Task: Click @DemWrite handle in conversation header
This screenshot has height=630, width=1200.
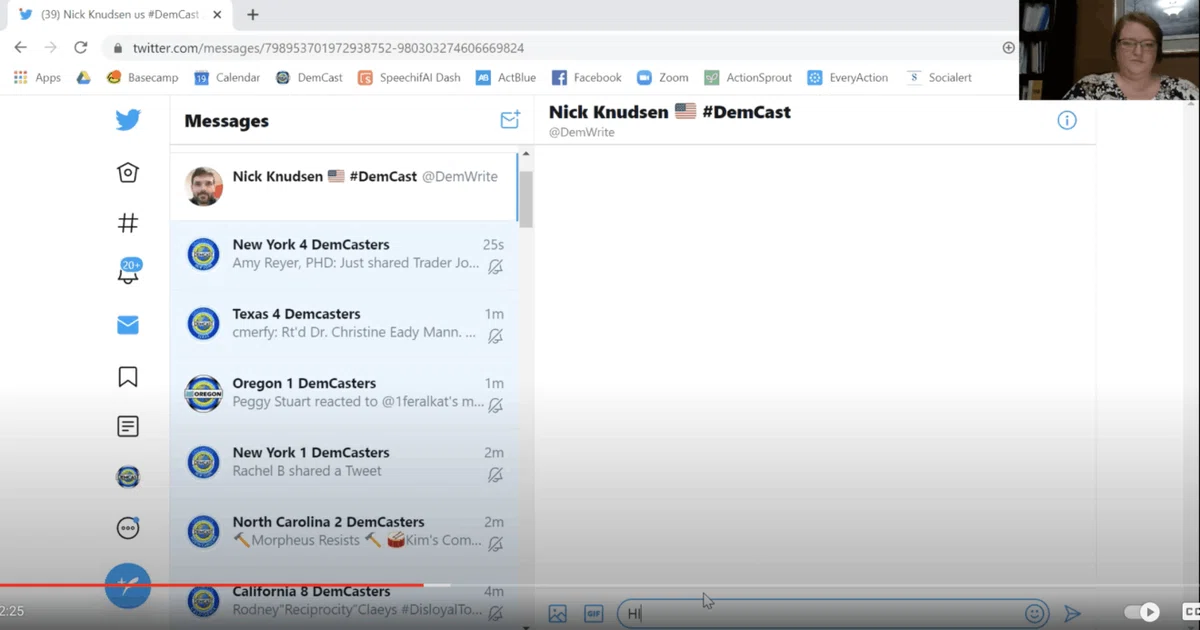Action: pyautogui.click(x=581, y=133)
